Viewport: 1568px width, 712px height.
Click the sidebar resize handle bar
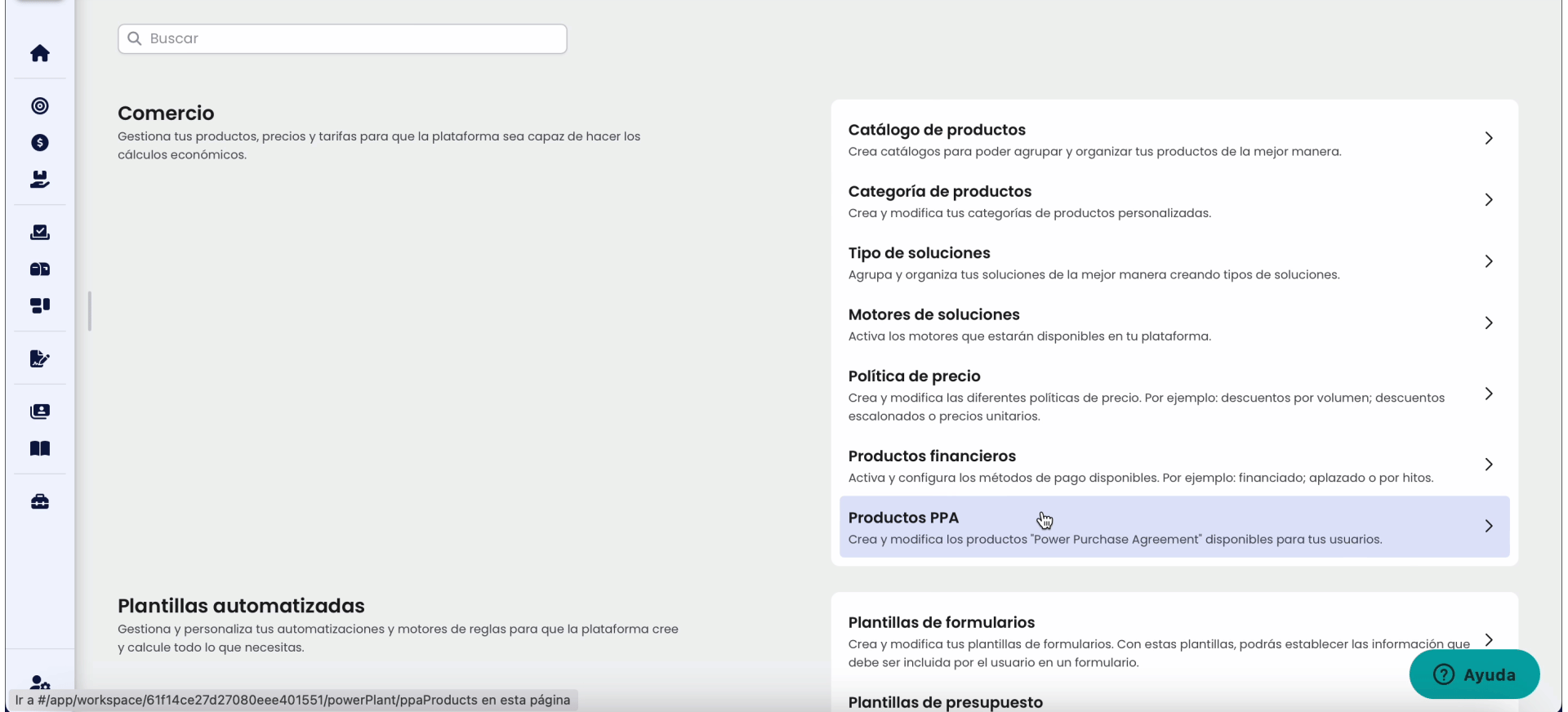click(x=90, y=311)
